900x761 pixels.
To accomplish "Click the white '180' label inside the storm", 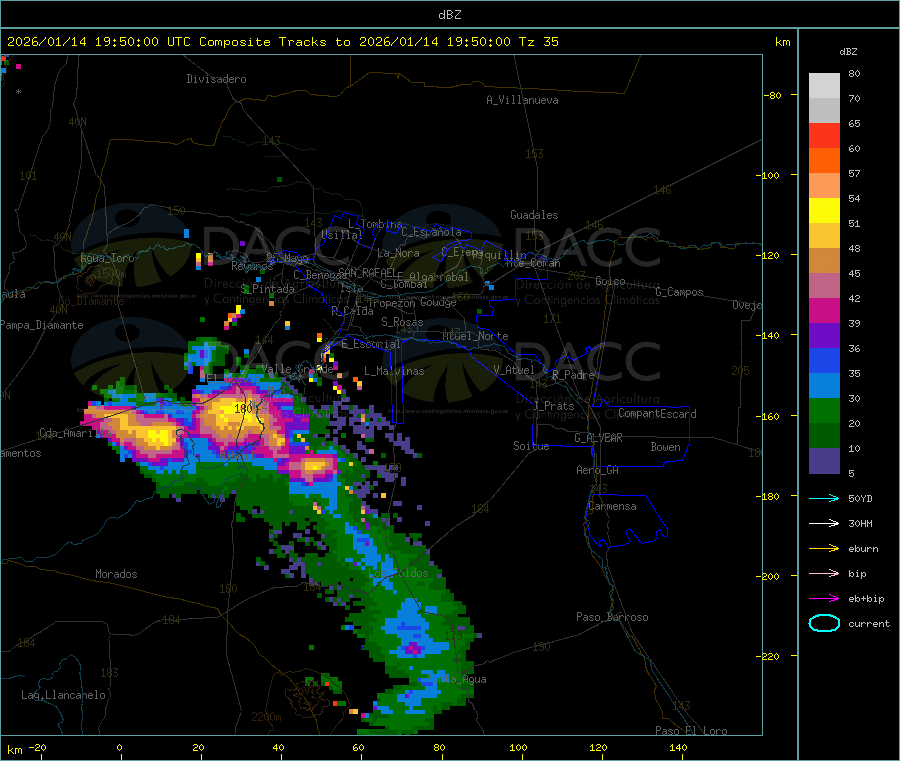I will (x=243, y=409).
